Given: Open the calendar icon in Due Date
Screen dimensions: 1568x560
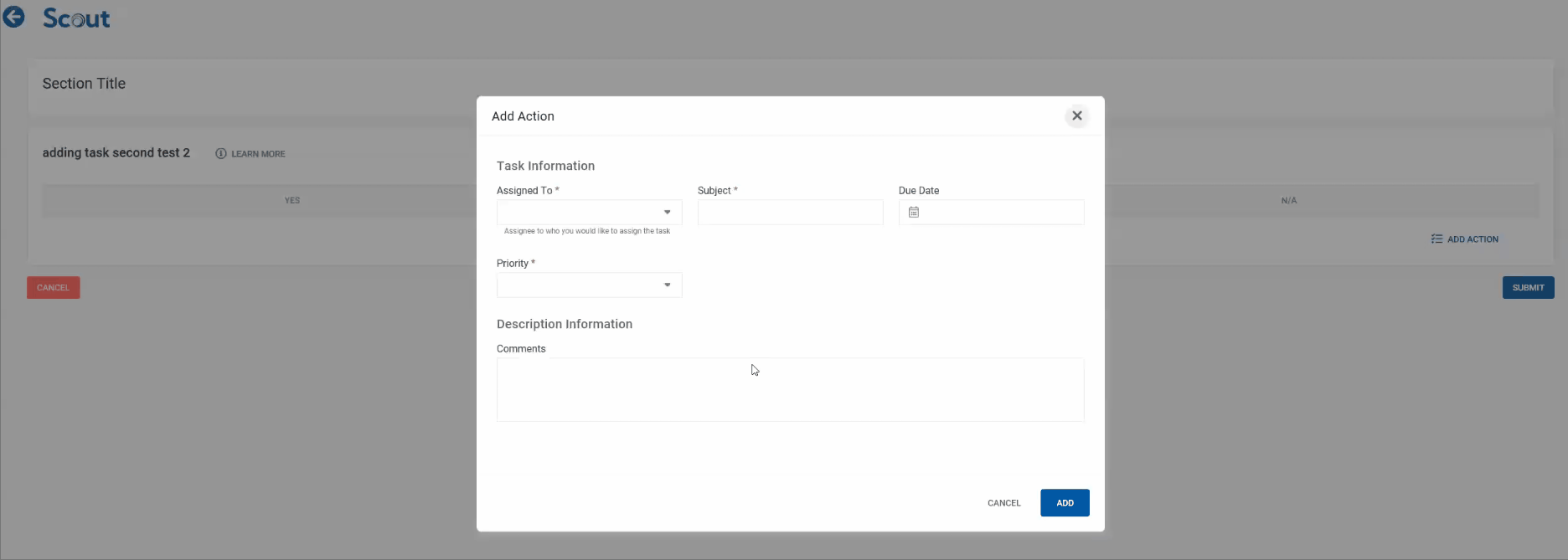Looking at the screenshot, I should coord(914,213).
